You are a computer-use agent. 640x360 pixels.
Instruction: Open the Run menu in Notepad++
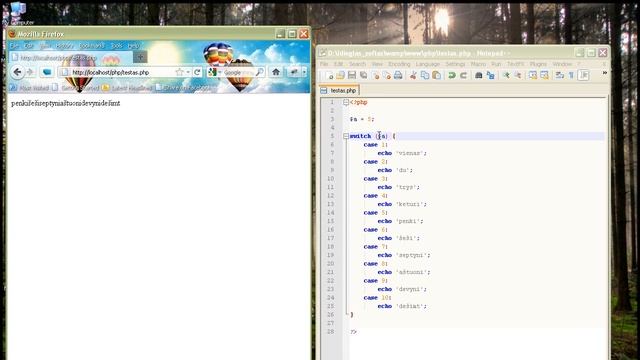[x=496, y=64]
